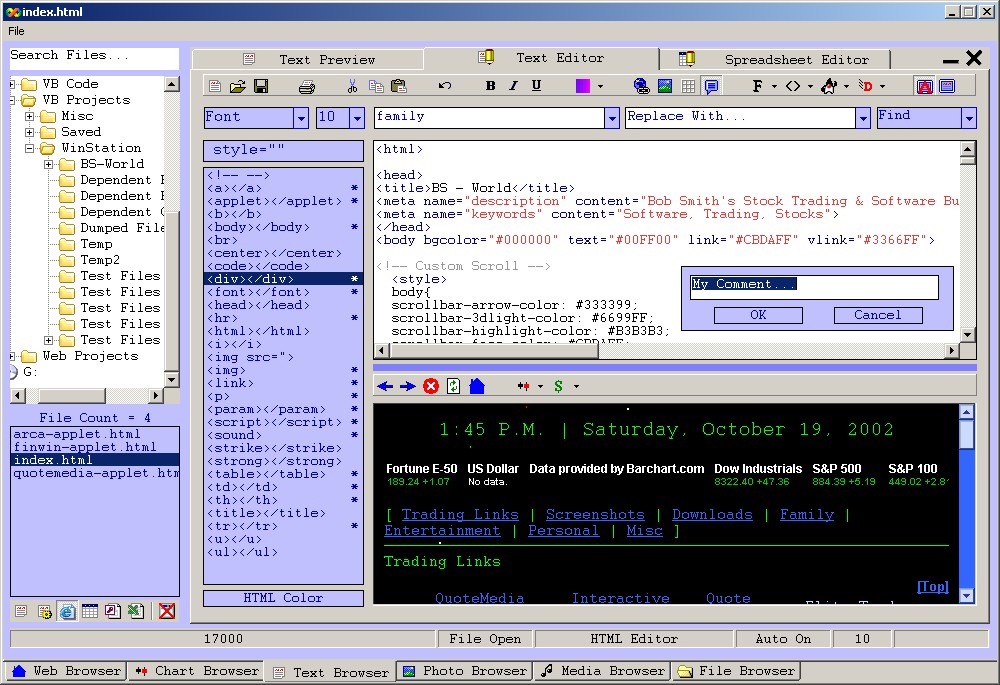Click the Screenshots link in preview
This screenshot has width=1000, height=685.
[595, 515]
